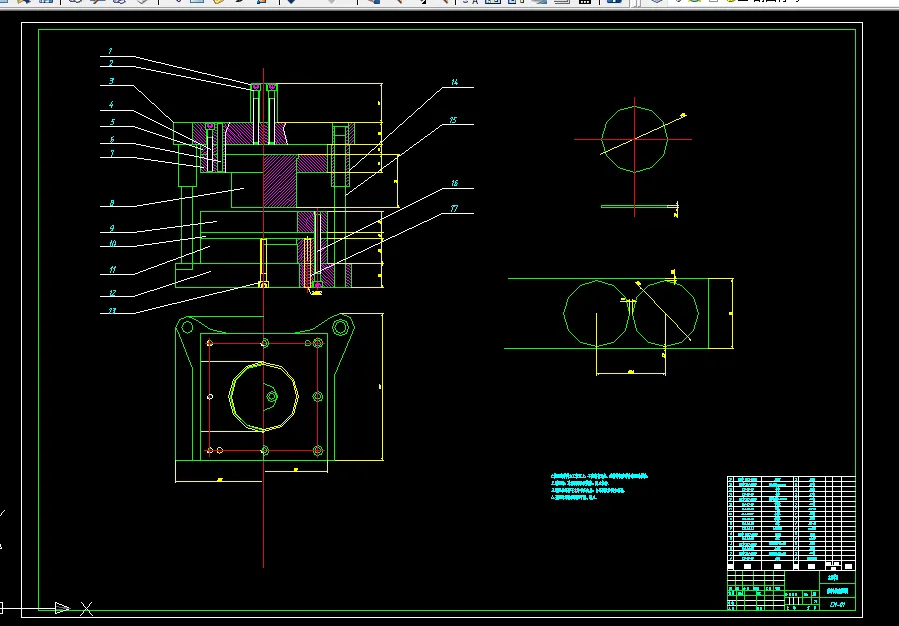Select the magenta hatched central punch section
Screen dimensions: 899x626
[279, 181]
